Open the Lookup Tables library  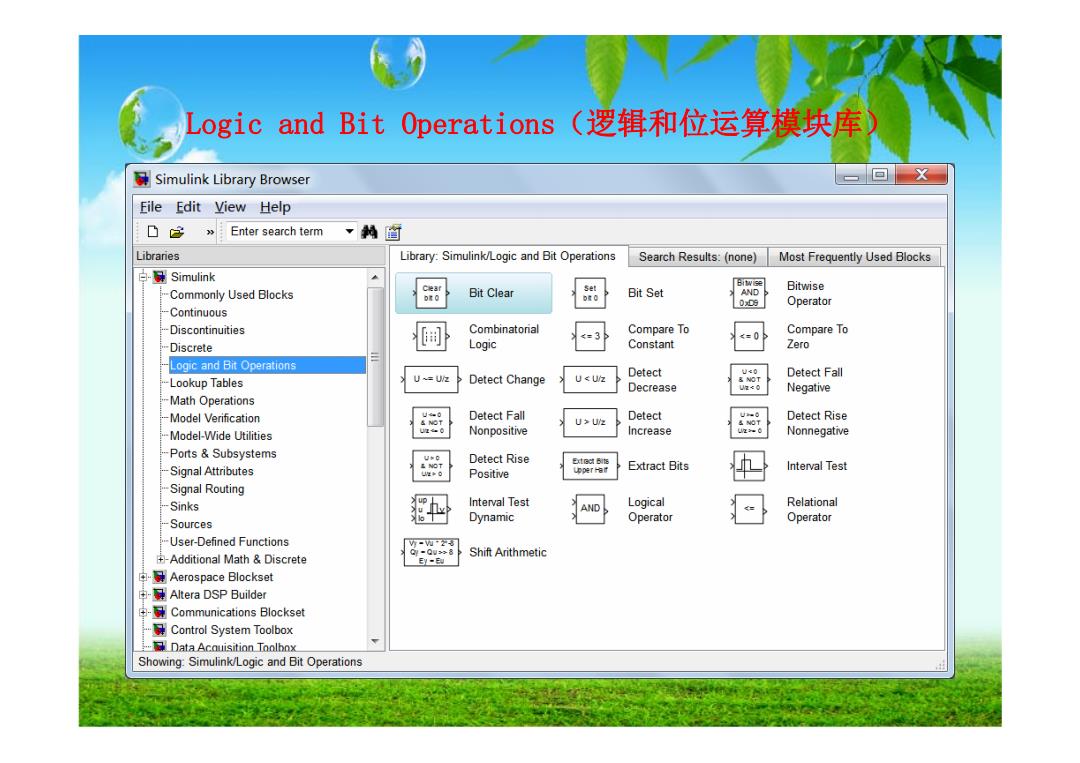[x=207, y=383]
